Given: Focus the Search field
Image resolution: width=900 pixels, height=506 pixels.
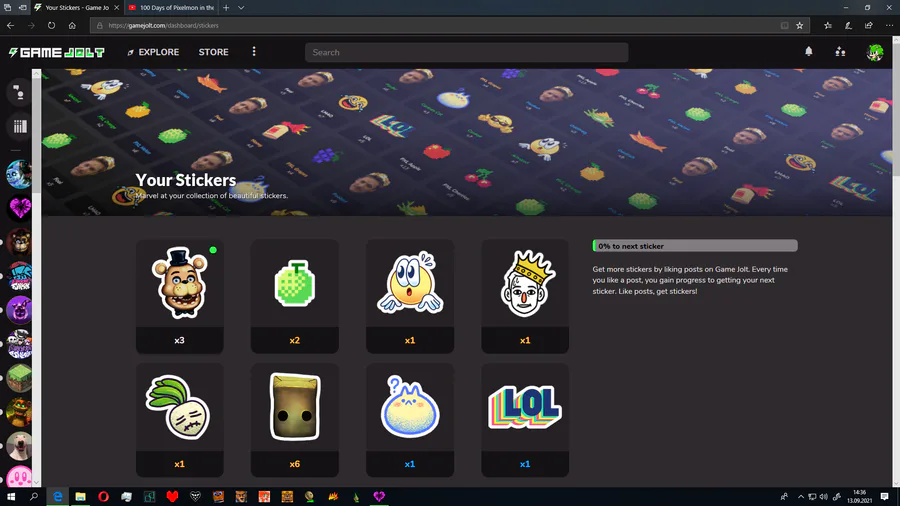Looking at the screenshot, I should tap(466, 52).
